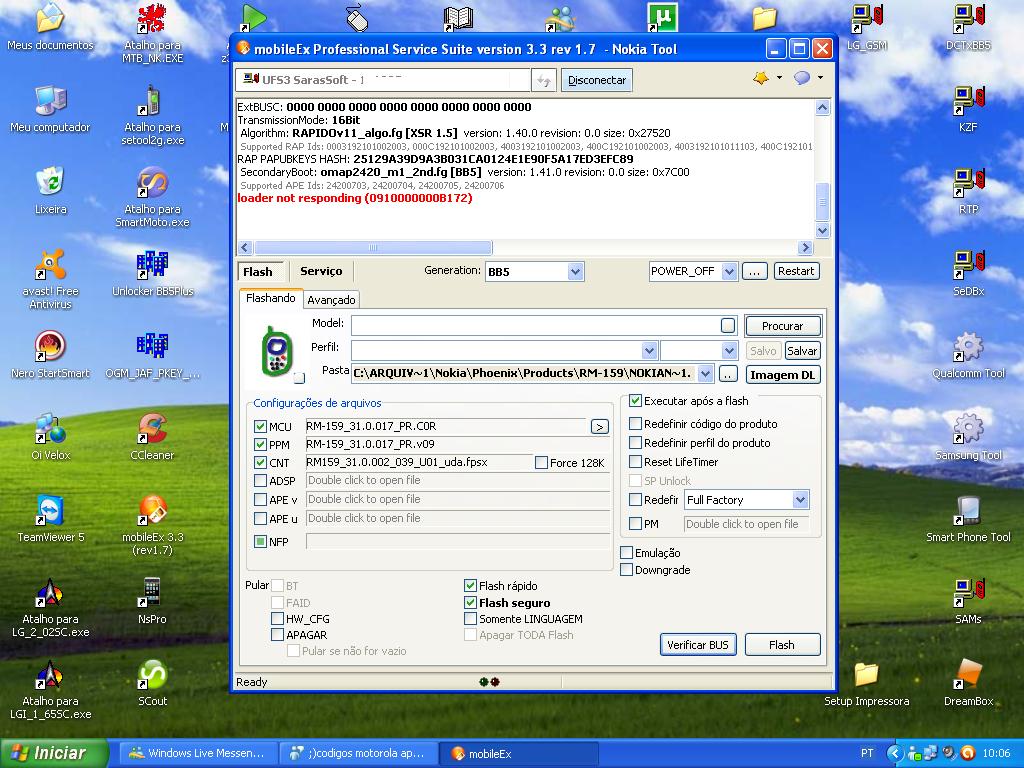
Task: Switch to the Serviço tab
Action: [x=321, y=272]
